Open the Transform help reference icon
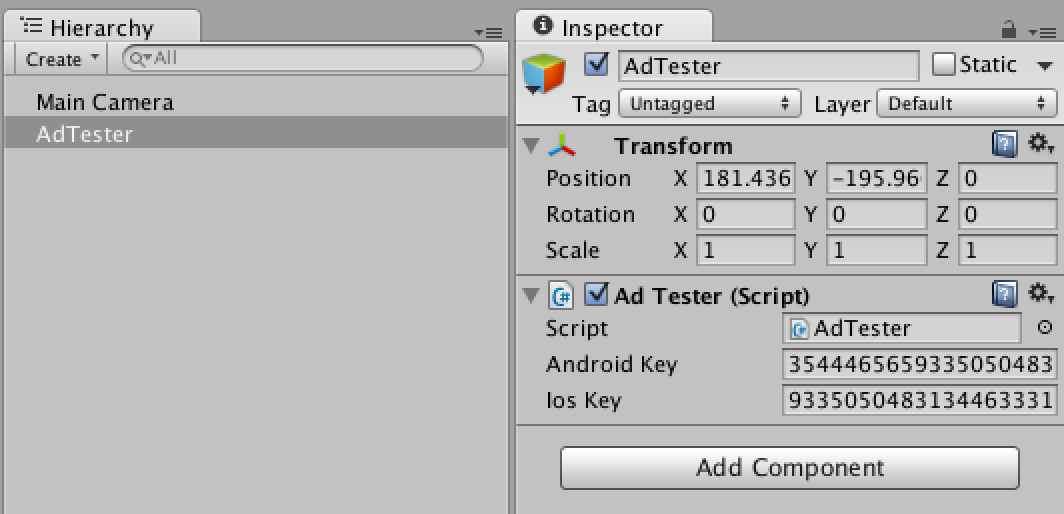 [x=1004, y=146]
